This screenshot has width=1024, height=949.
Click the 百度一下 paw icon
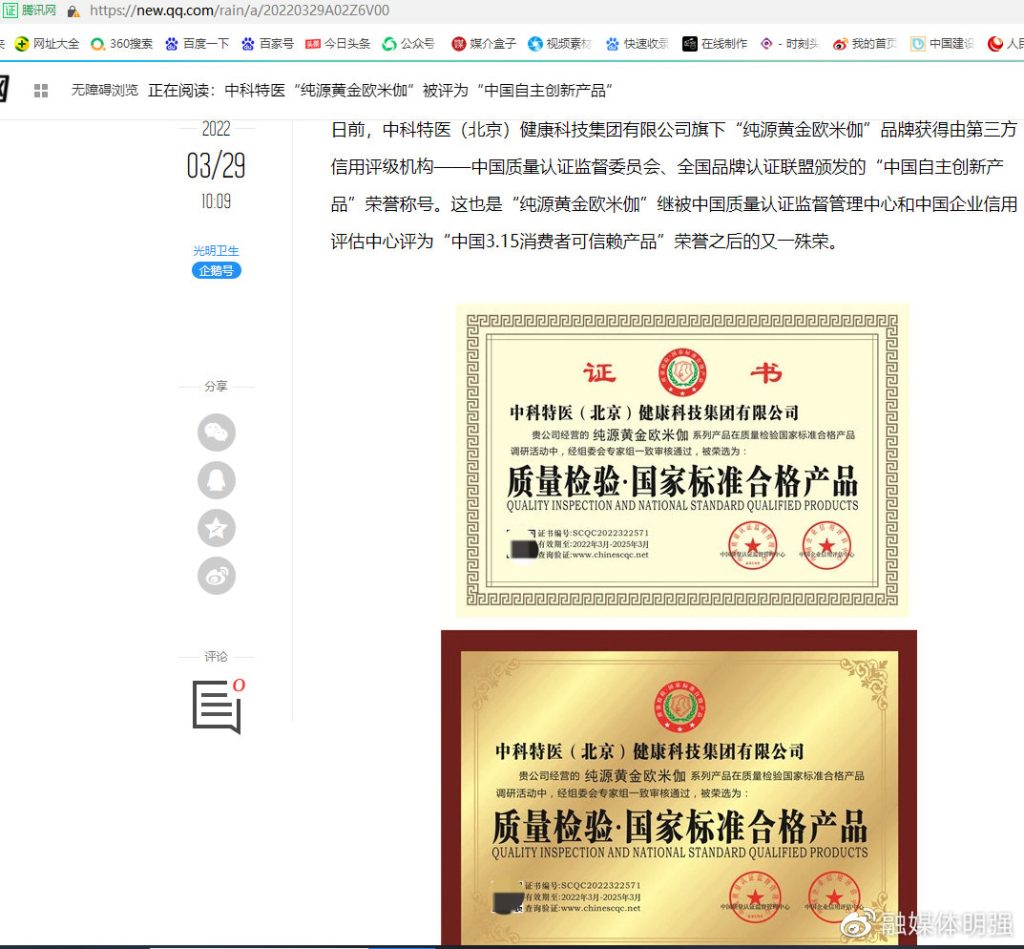click(x=172, y=44)
